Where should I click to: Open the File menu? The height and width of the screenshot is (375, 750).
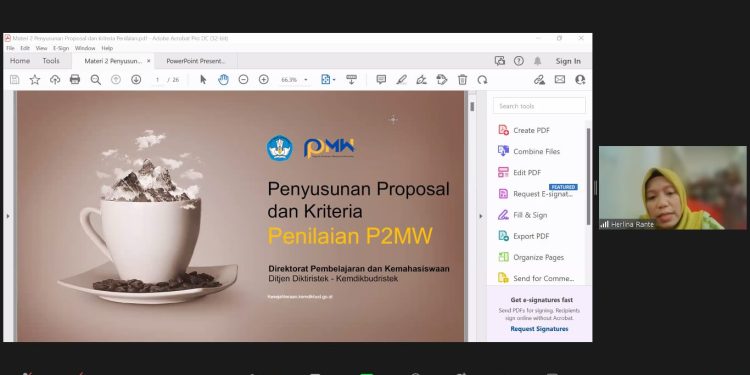10,48
